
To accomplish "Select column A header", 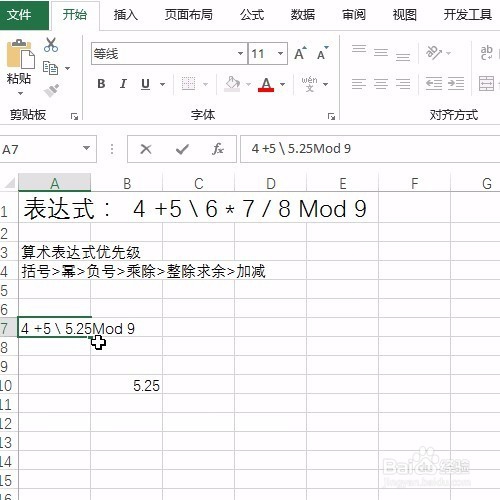I will pyautogui.click(x=54, y=183).
